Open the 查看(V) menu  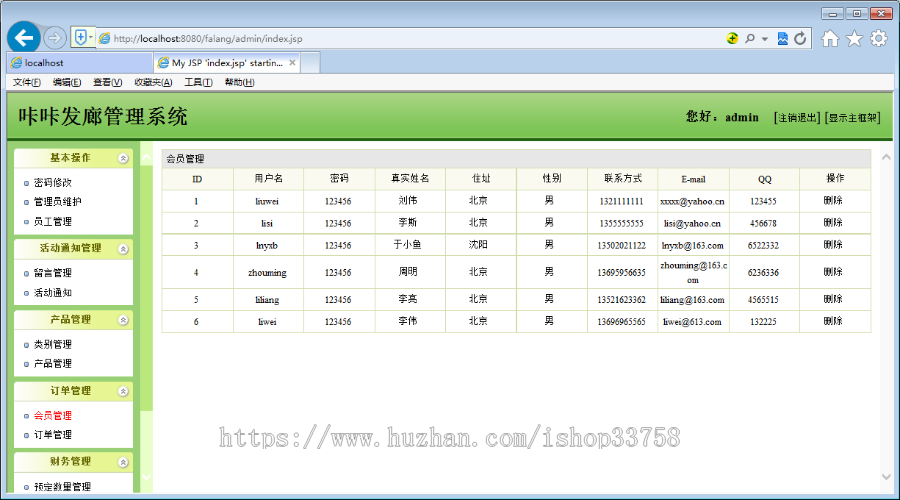click(x=107, y=82)
